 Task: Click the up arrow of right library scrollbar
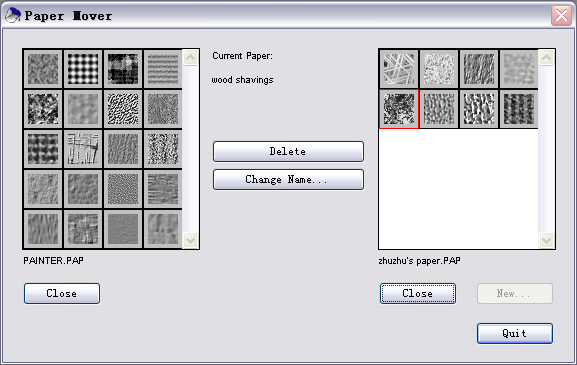(546, 57)
